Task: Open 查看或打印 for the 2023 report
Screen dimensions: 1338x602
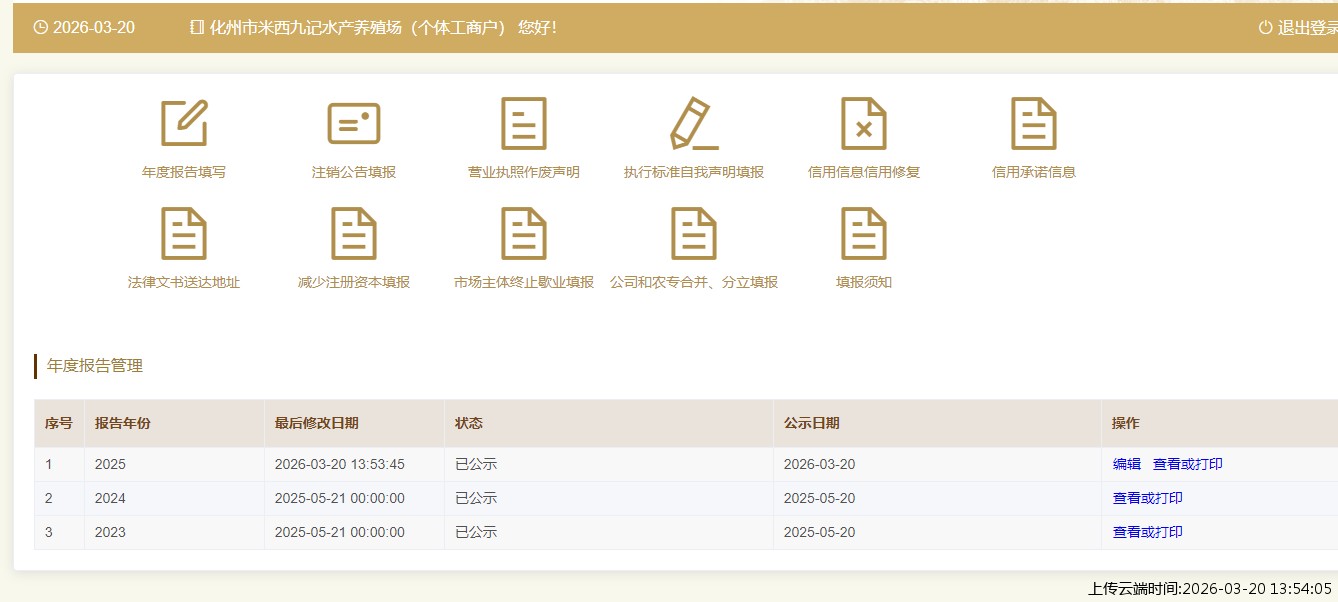Action: [1147, 532]
